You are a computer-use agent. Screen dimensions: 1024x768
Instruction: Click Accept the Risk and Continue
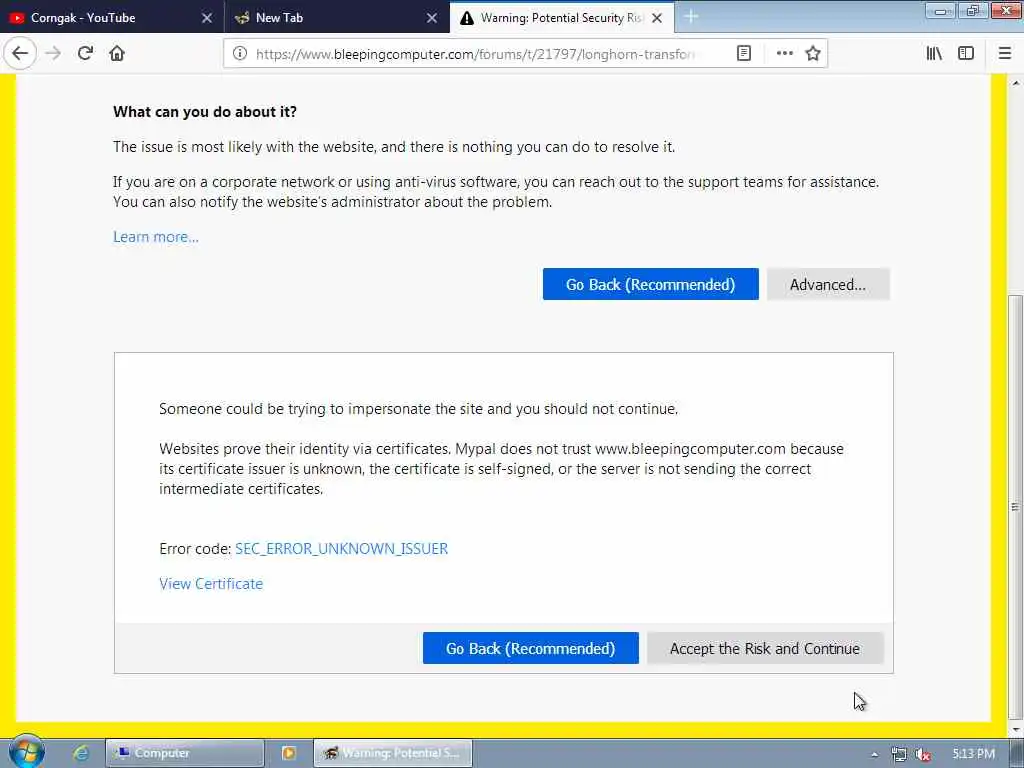click(765, 648)
